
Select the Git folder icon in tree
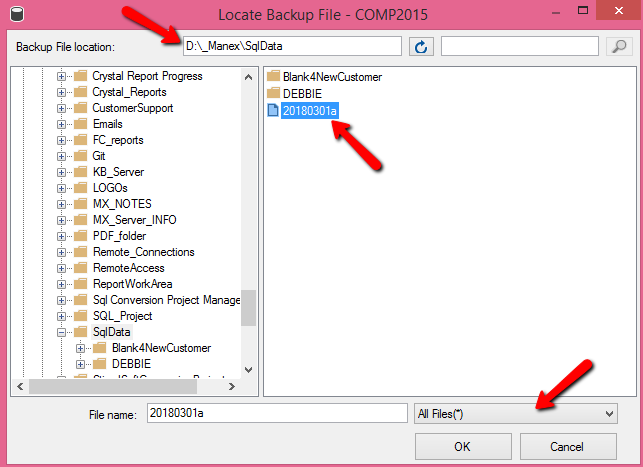pos(80,156)
